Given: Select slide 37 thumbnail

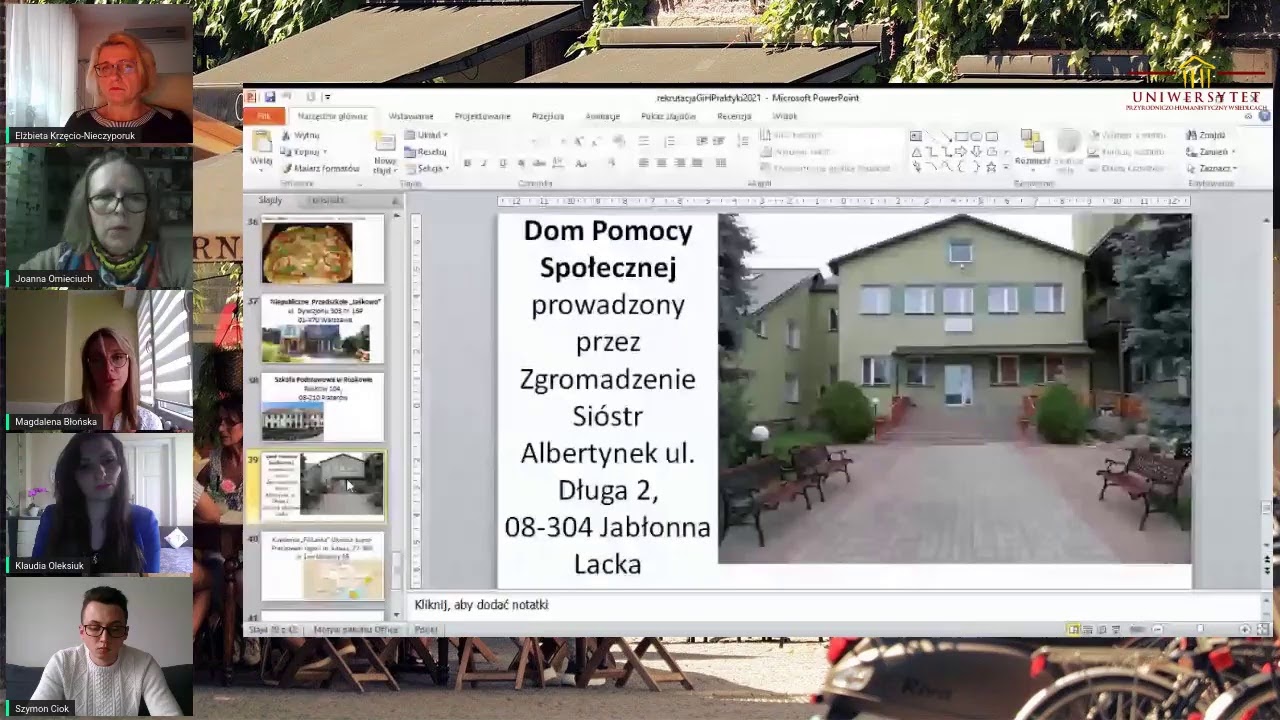Looking at the screenshot, I should pos(322,329).
